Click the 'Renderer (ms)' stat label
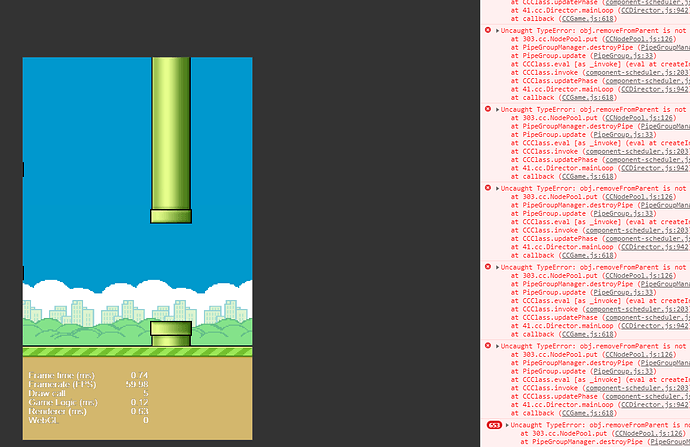The width and height of the screenshot is (690, 447). [58, 411]
